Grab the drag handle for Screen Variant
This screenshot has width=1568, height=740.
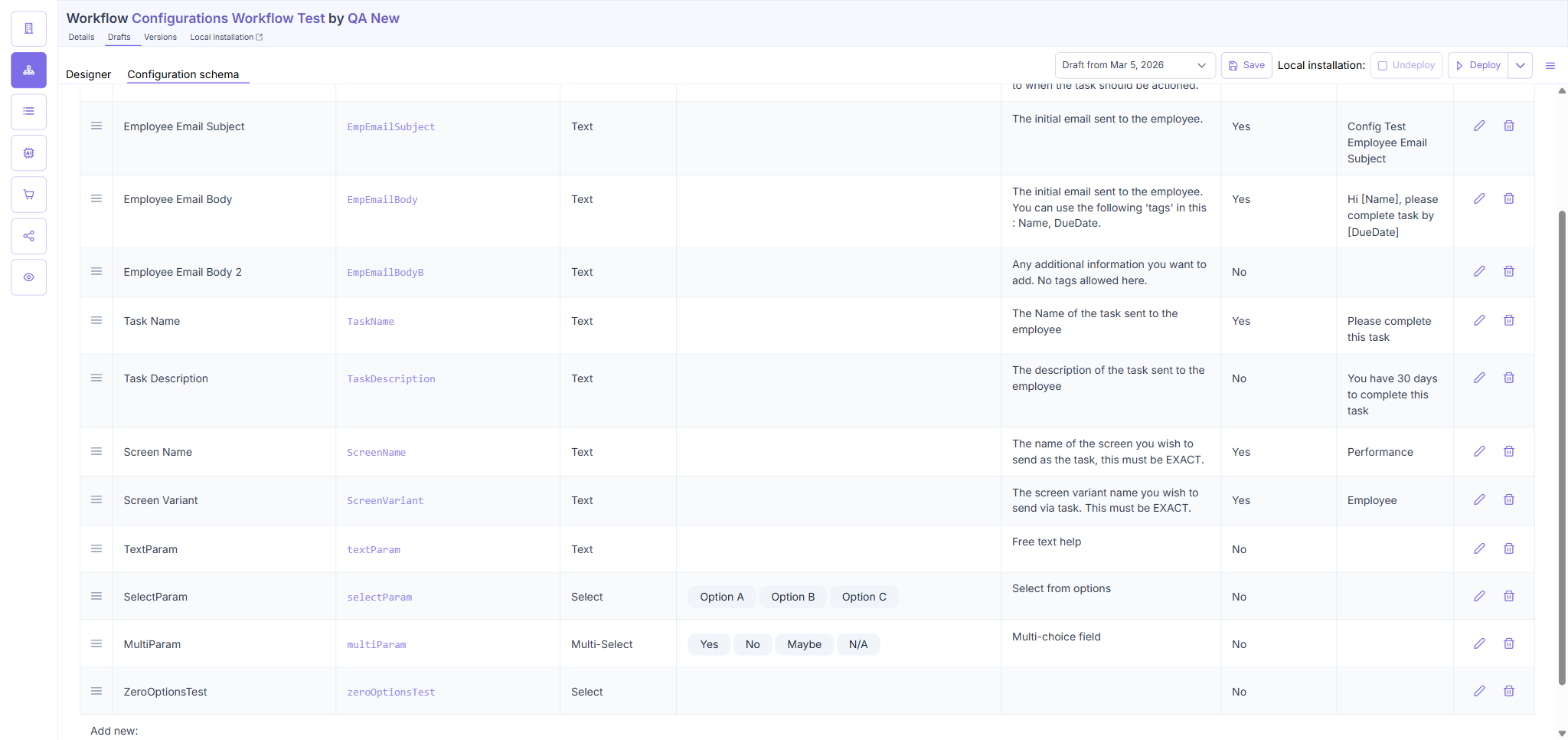96,499
